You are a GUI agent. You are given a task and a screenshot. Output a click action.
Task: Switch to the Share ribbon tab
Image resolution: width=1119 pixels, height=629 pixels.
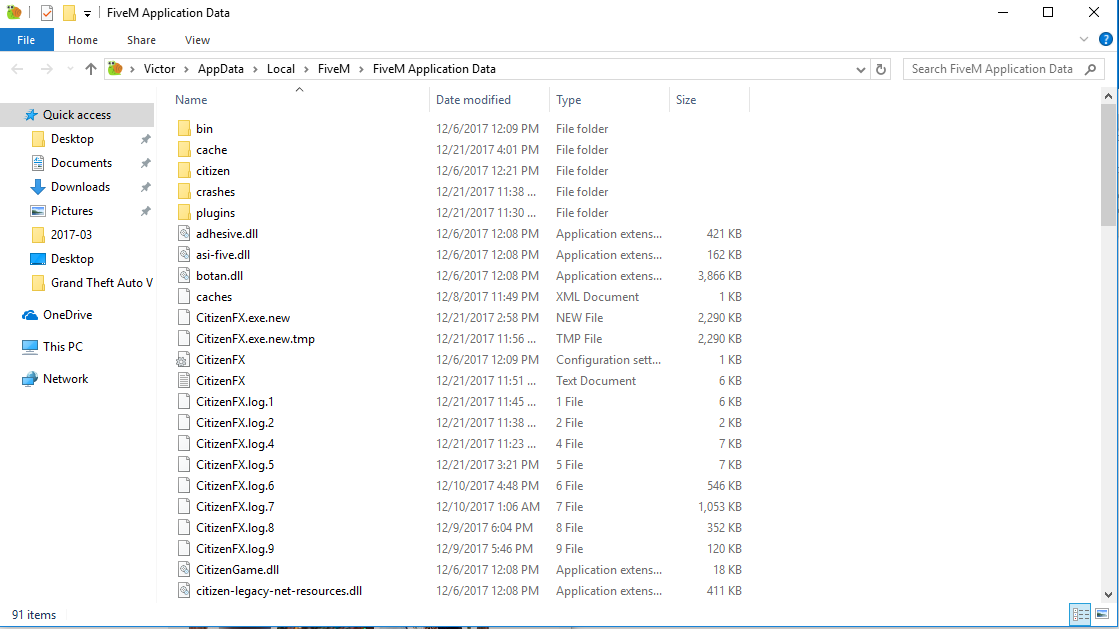coord(141,40)
